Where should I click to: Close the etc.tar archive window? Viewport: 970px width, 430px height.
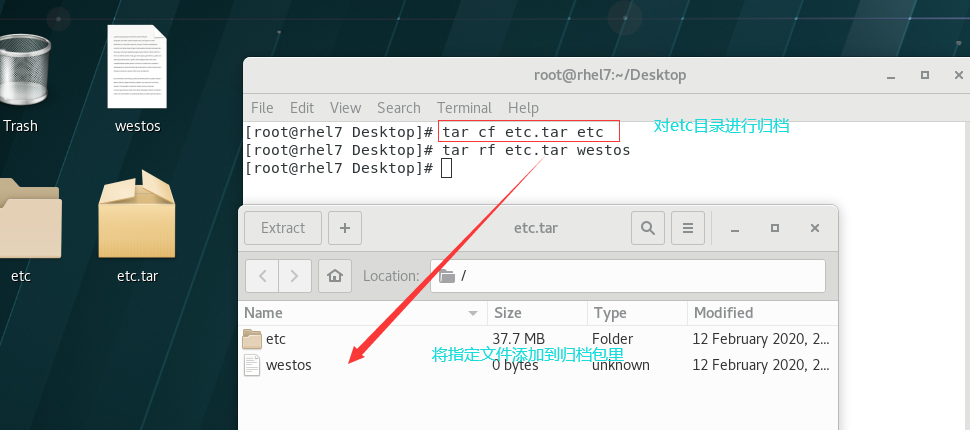815,228
